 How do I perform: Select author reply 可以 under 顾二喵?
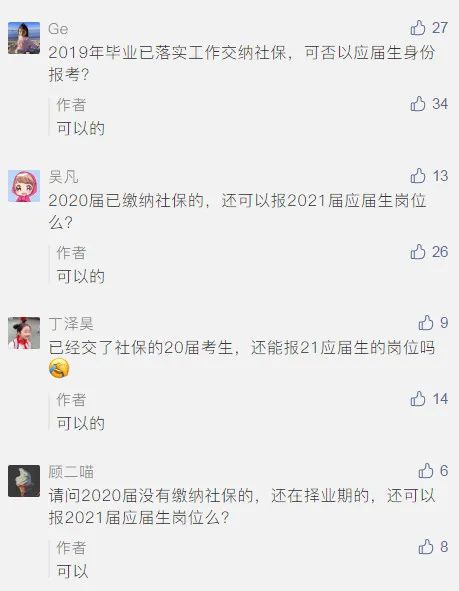pos(72,571)
